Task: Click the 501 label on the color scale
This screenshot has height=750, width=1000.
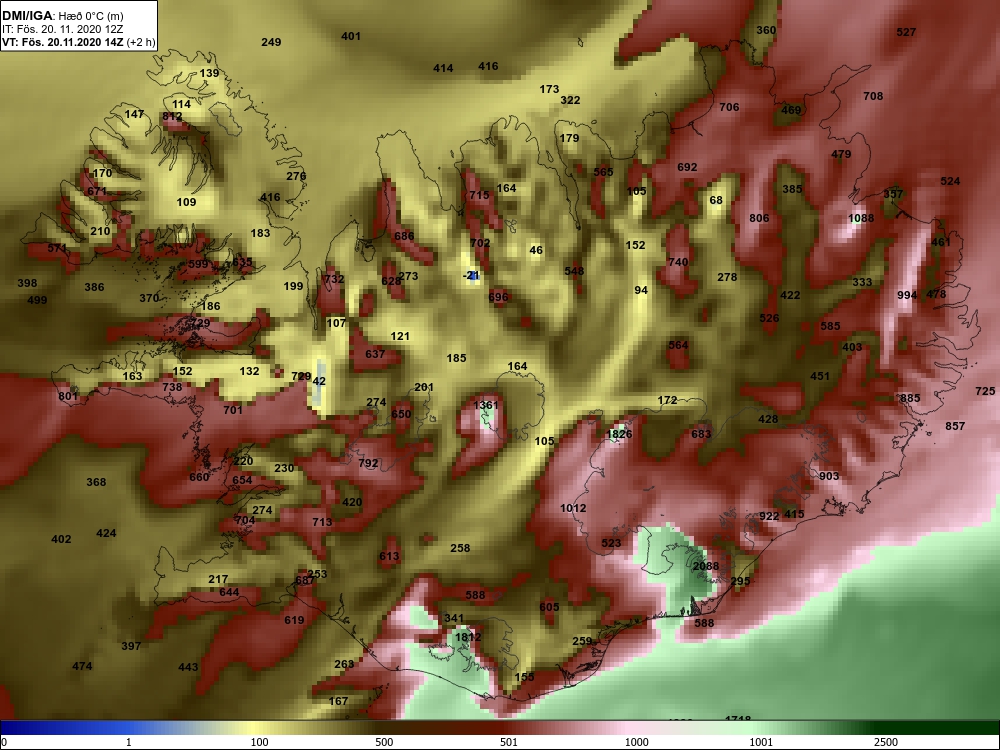Action: [509, 742]
